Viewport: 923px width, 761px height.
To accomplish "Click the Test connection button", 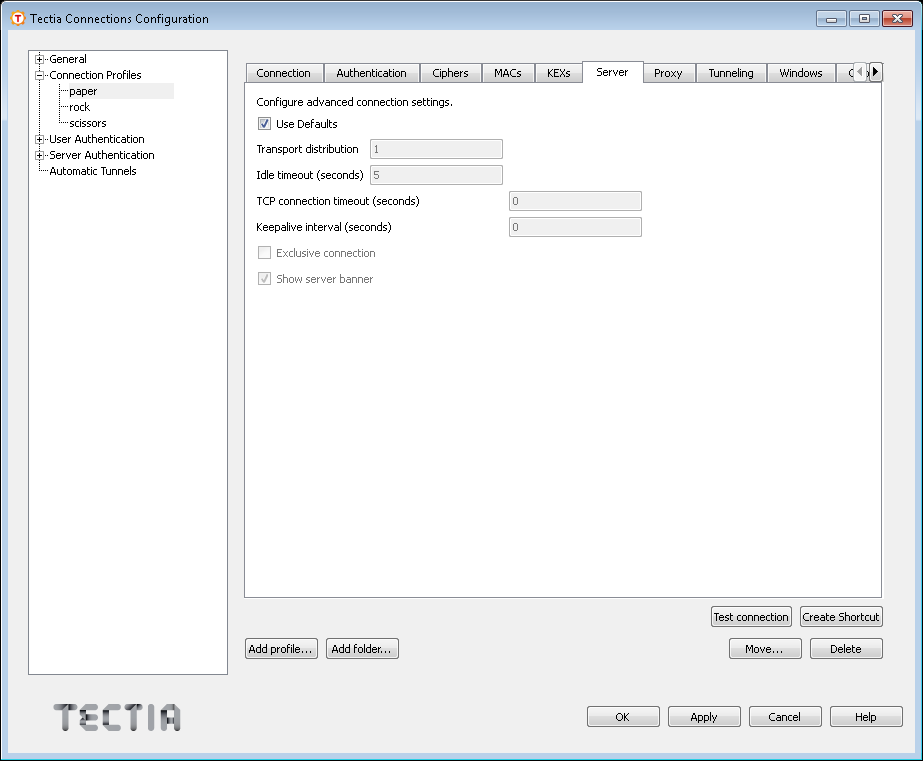I will click(x=751, y=616).
